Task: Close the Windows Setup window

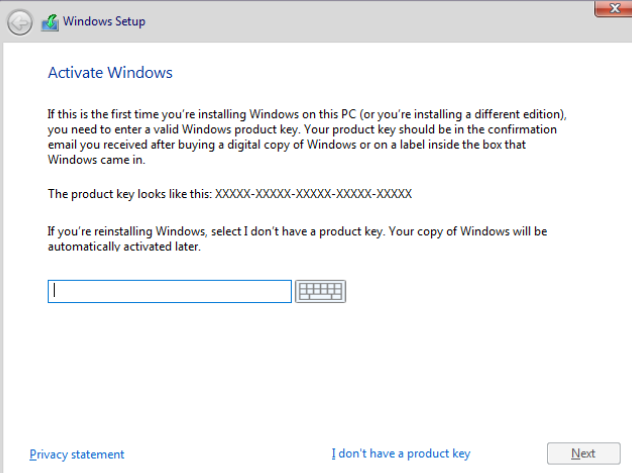Action: click(614, 8)
